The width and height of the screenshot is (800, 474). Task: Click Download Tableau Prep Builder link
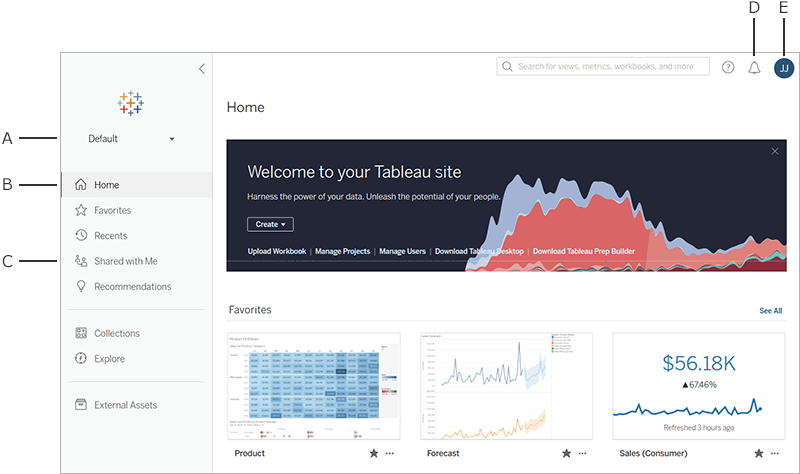[584, 251]
